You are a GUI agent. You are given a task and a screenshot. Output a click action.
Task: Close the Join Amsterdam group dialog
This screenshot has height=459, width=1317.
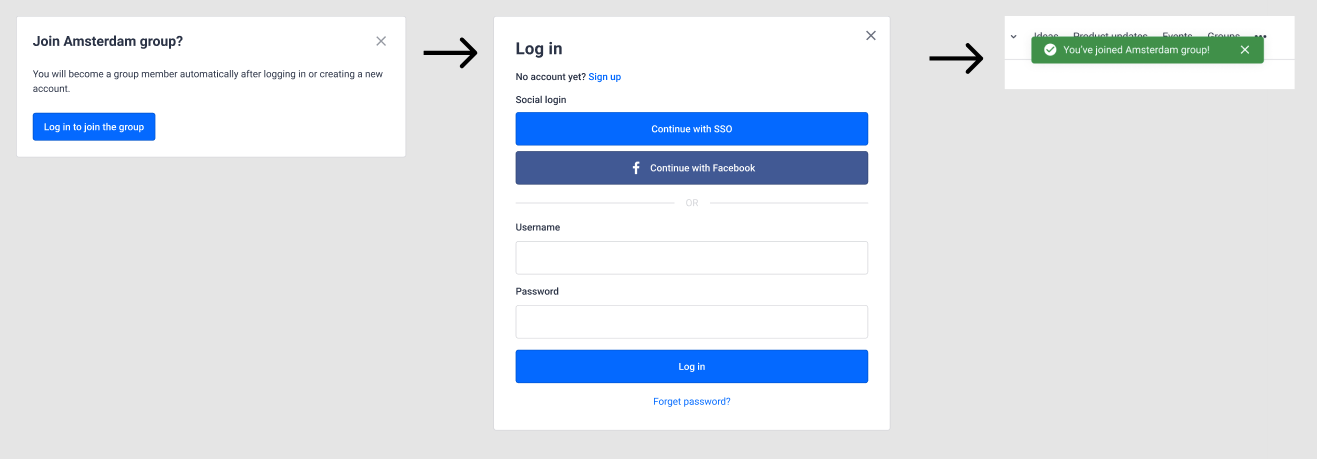(x=381, y=41)
